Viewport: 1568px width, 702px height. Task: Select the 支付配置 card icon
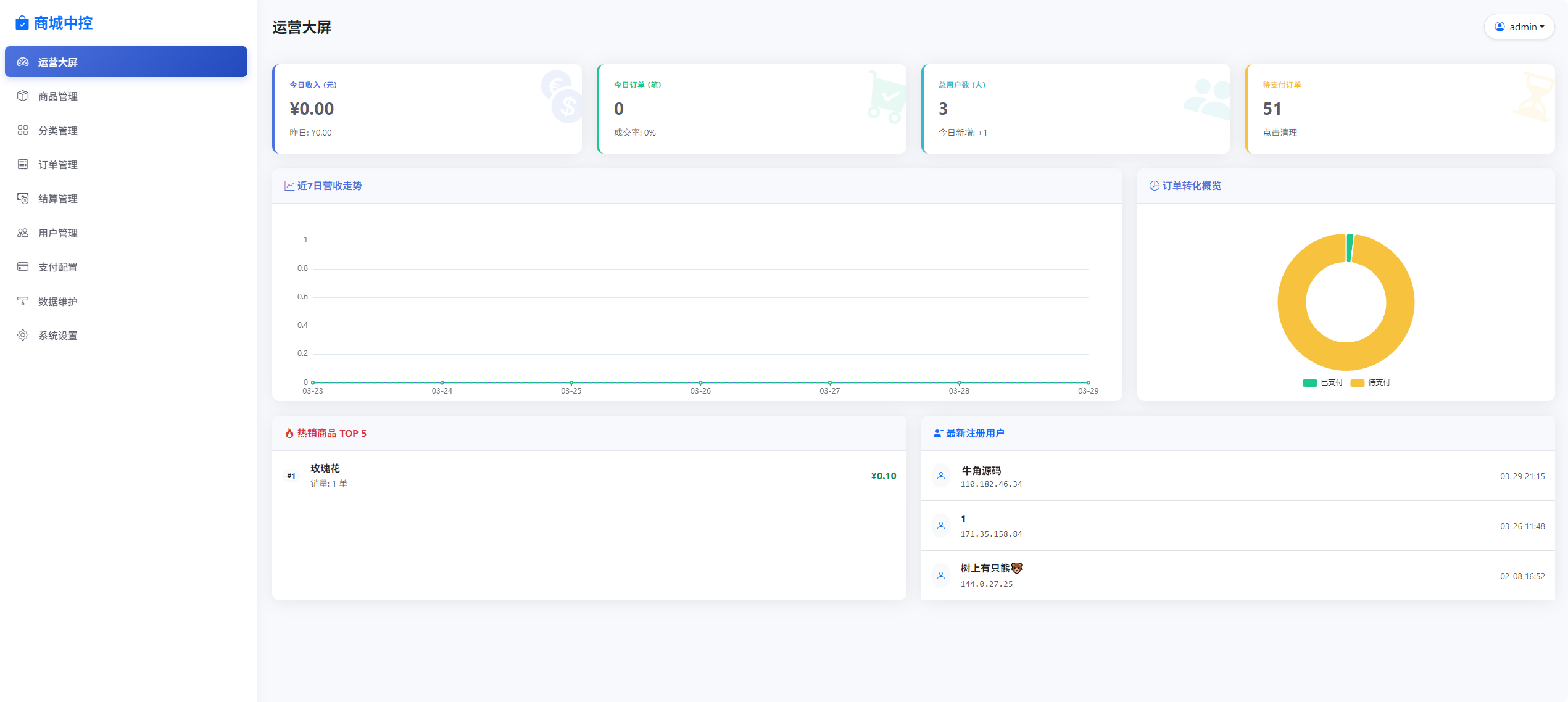[x=23, y=266]
